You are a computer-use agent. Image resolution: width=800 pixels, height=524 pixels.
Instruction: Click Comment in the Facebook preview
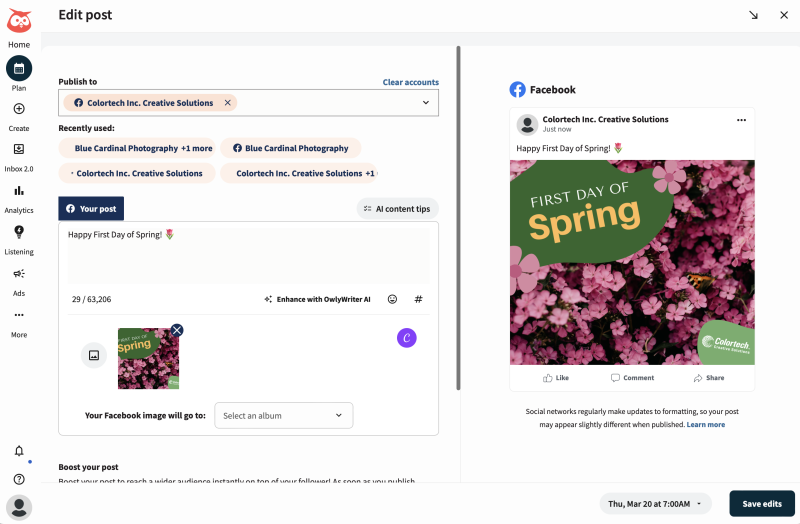point(632,378)
